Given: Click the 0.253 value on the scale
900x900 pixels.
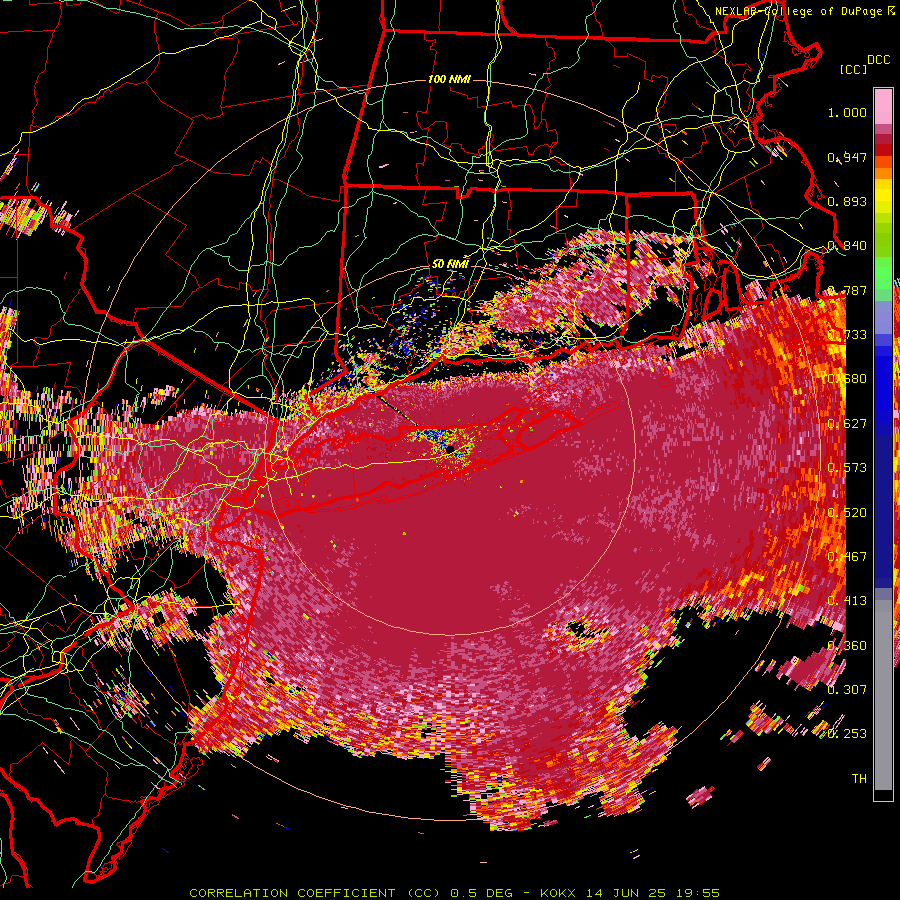Looking at the screenshot, I should tap(847, 734).
